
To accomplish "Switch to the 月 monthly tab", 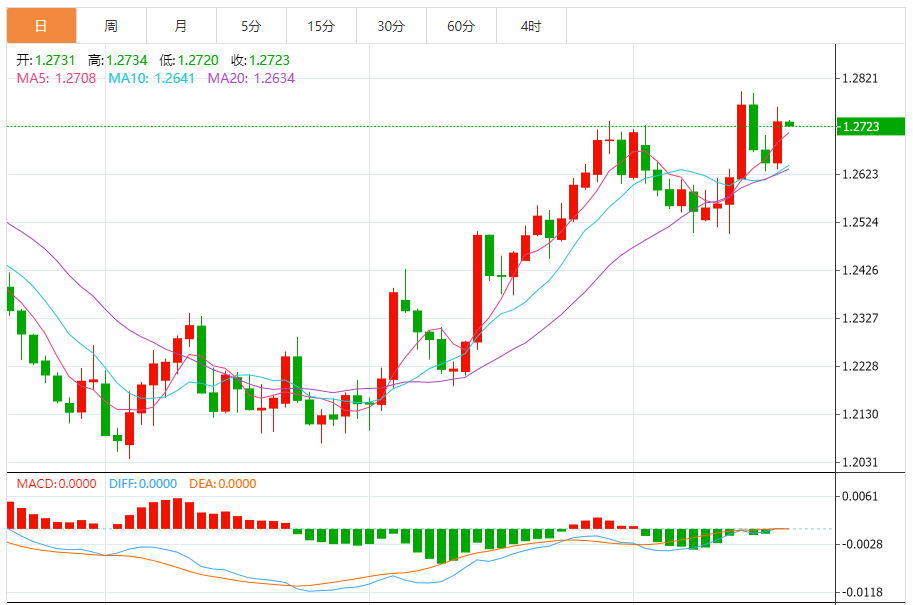I will coord(181,26).
